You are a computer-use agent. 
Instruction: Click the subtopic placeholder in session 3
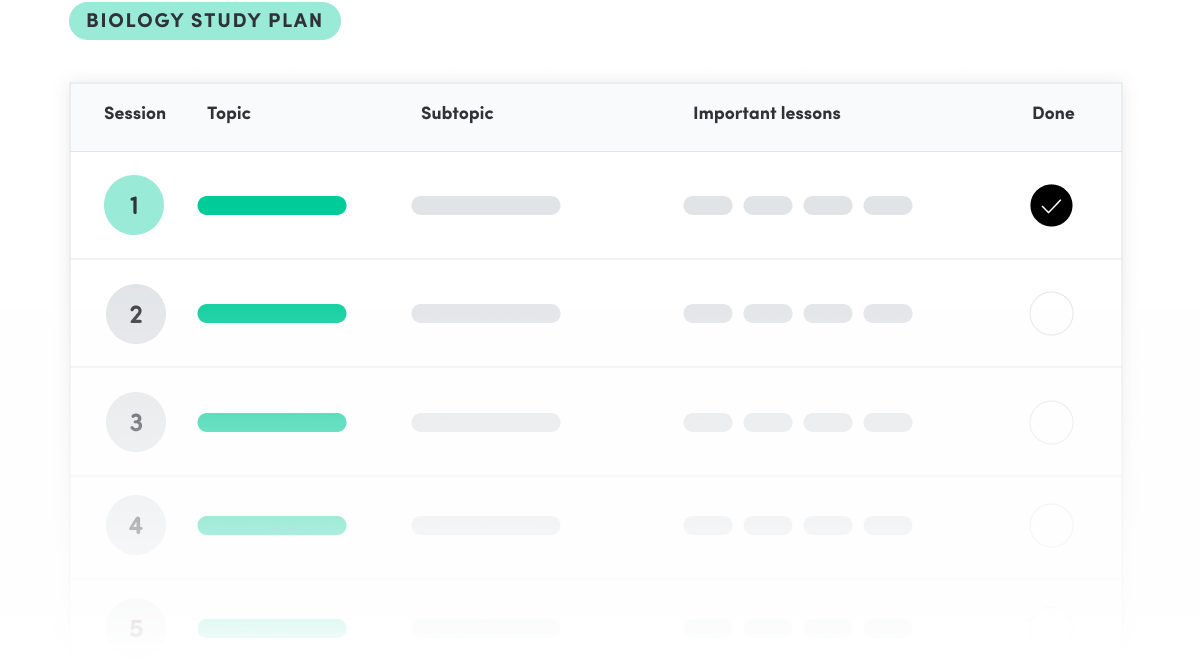[x=486, y=422]
